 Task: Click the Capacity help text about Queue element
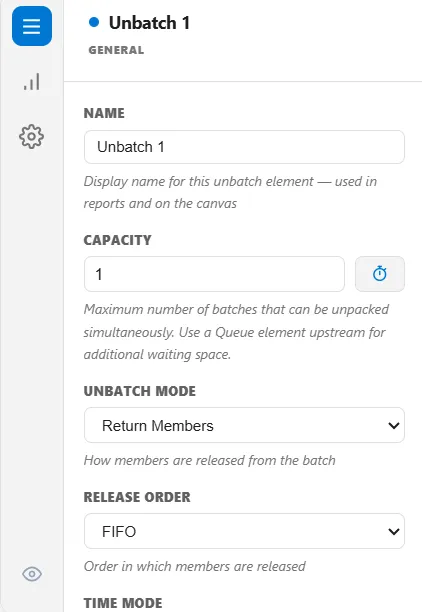pyautogui.click(x=235, y=332)
